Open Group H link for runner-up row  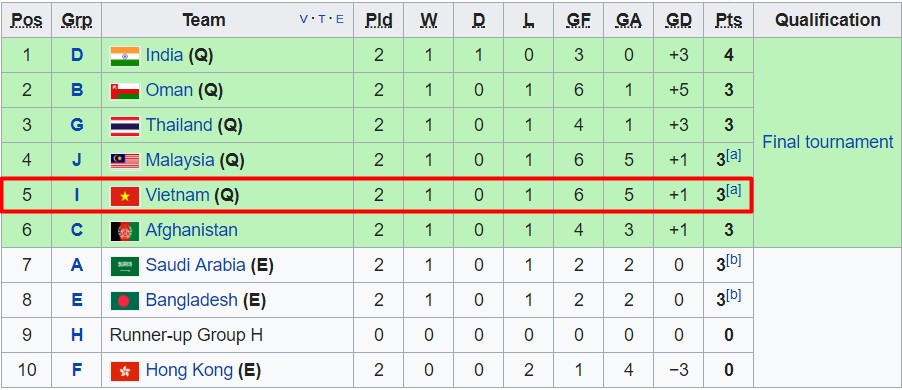click(77, 335)
